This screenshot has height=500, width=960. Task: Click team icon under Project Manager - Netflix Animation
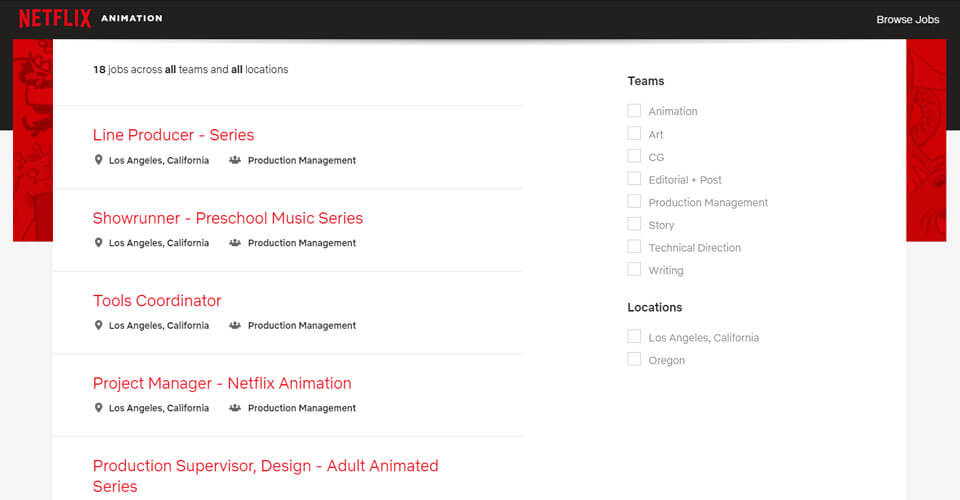(x=234, y=408)
